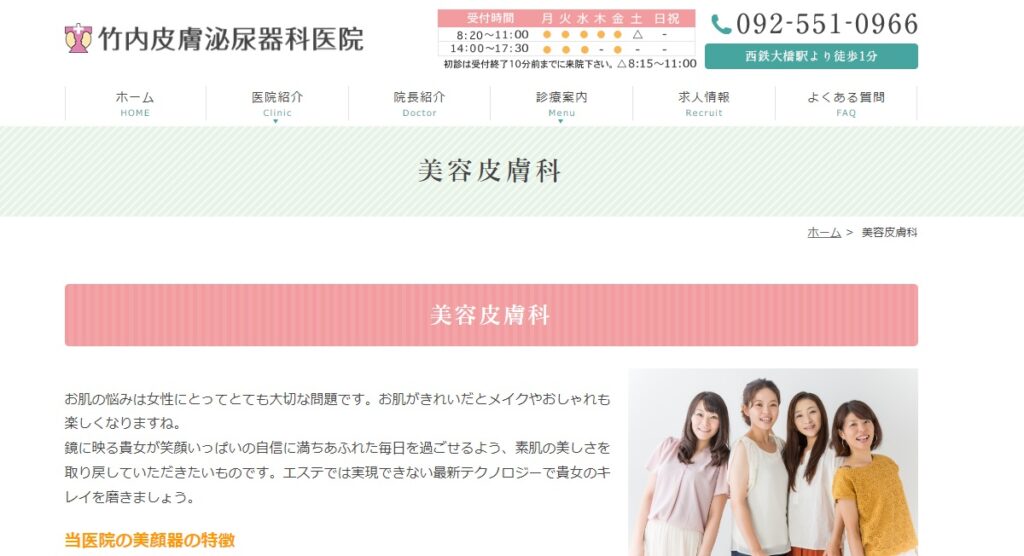Click the 受付時間 schedule table header
The image size is (1024, 556).
click(x=566, y=18)
